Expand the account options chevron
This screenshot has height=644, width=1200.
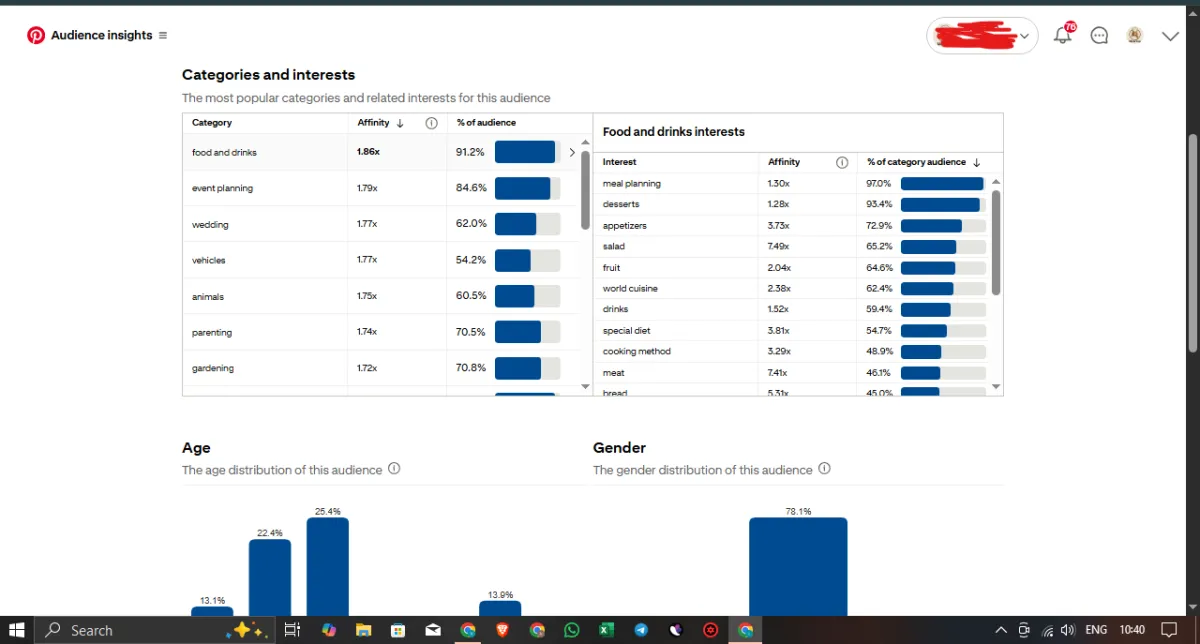click(x=1171, y=35)
